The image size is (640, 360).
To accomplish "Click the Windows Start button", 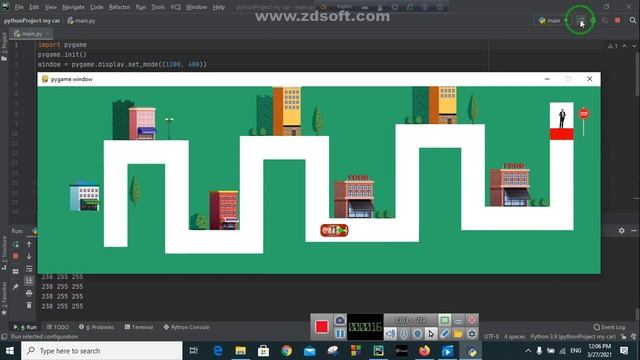I will (10, 351).
